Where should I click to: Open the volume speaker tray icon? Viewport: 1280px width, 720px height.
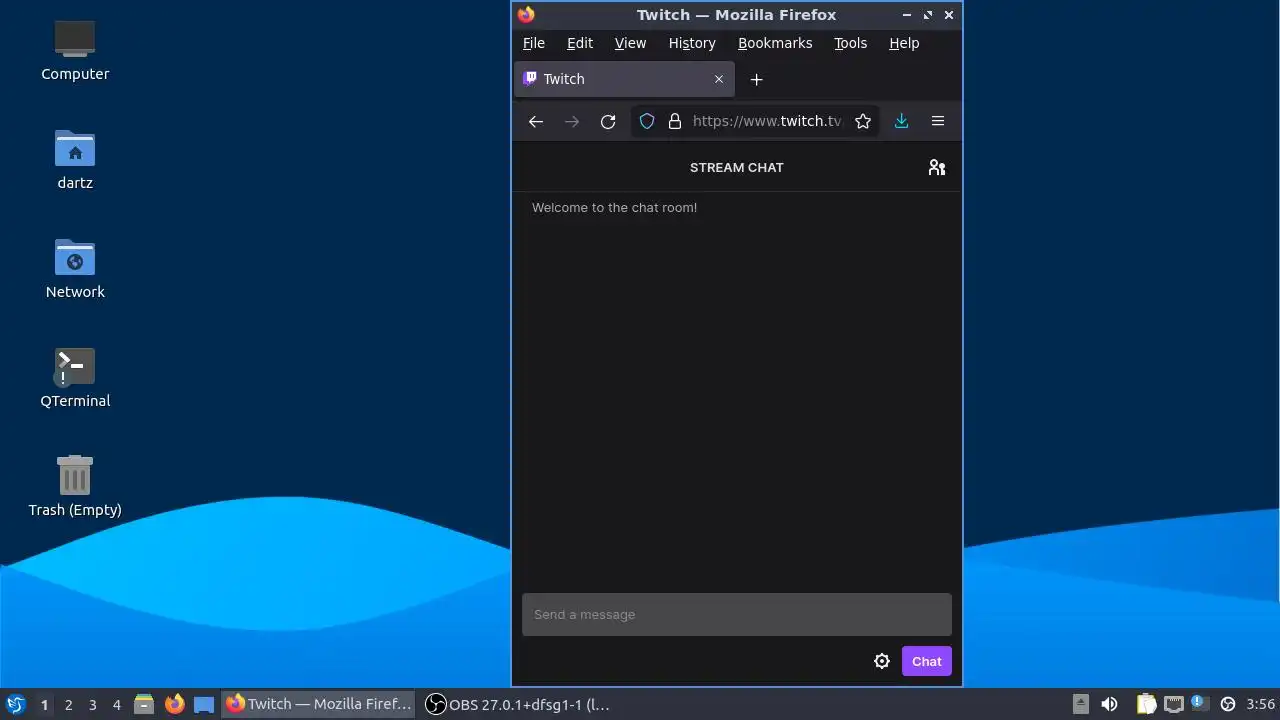1109,704
